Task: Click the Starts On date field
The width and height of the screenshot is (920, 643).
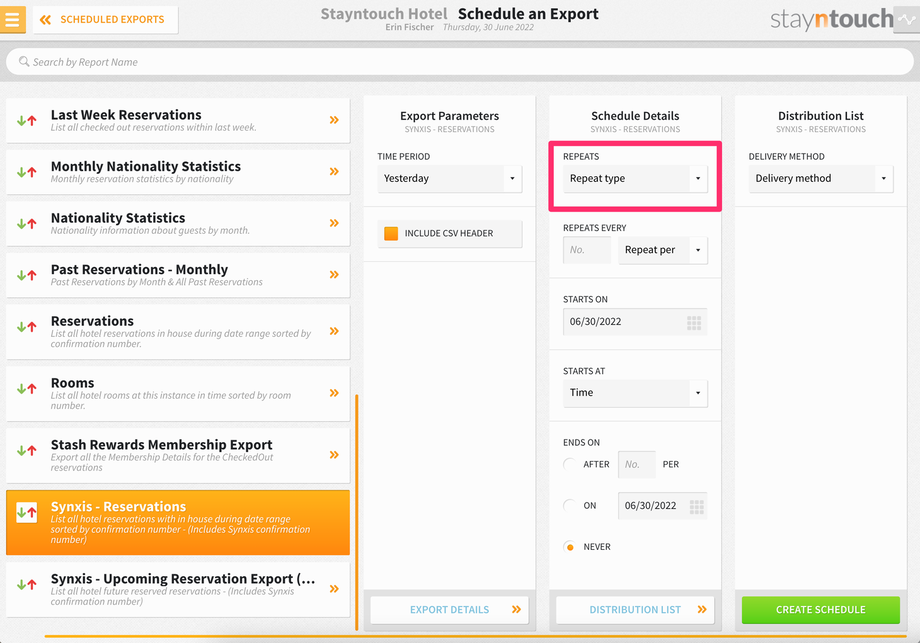Action: 635,322
